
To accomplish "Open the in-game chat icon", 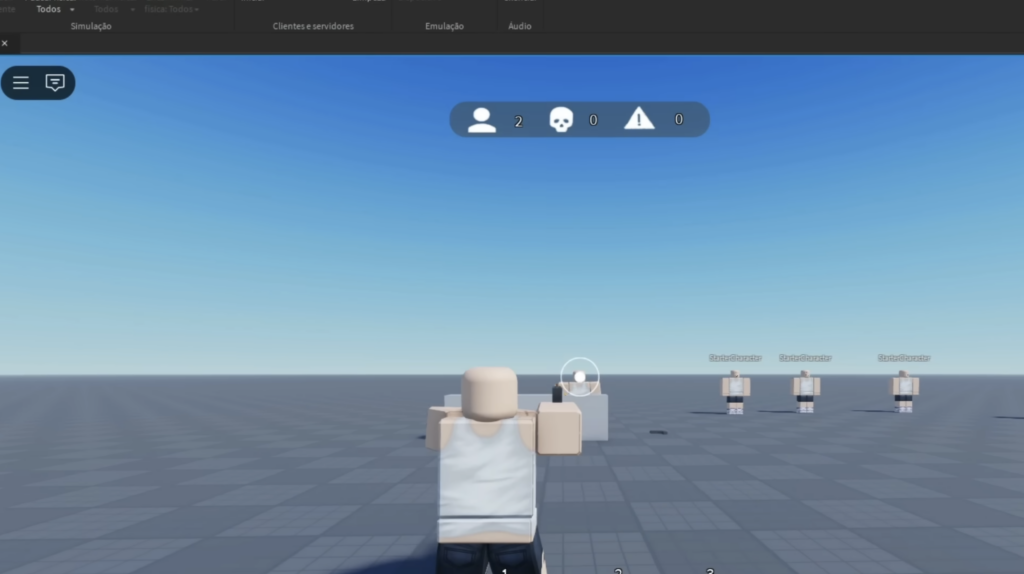I will tap(55, 83).
